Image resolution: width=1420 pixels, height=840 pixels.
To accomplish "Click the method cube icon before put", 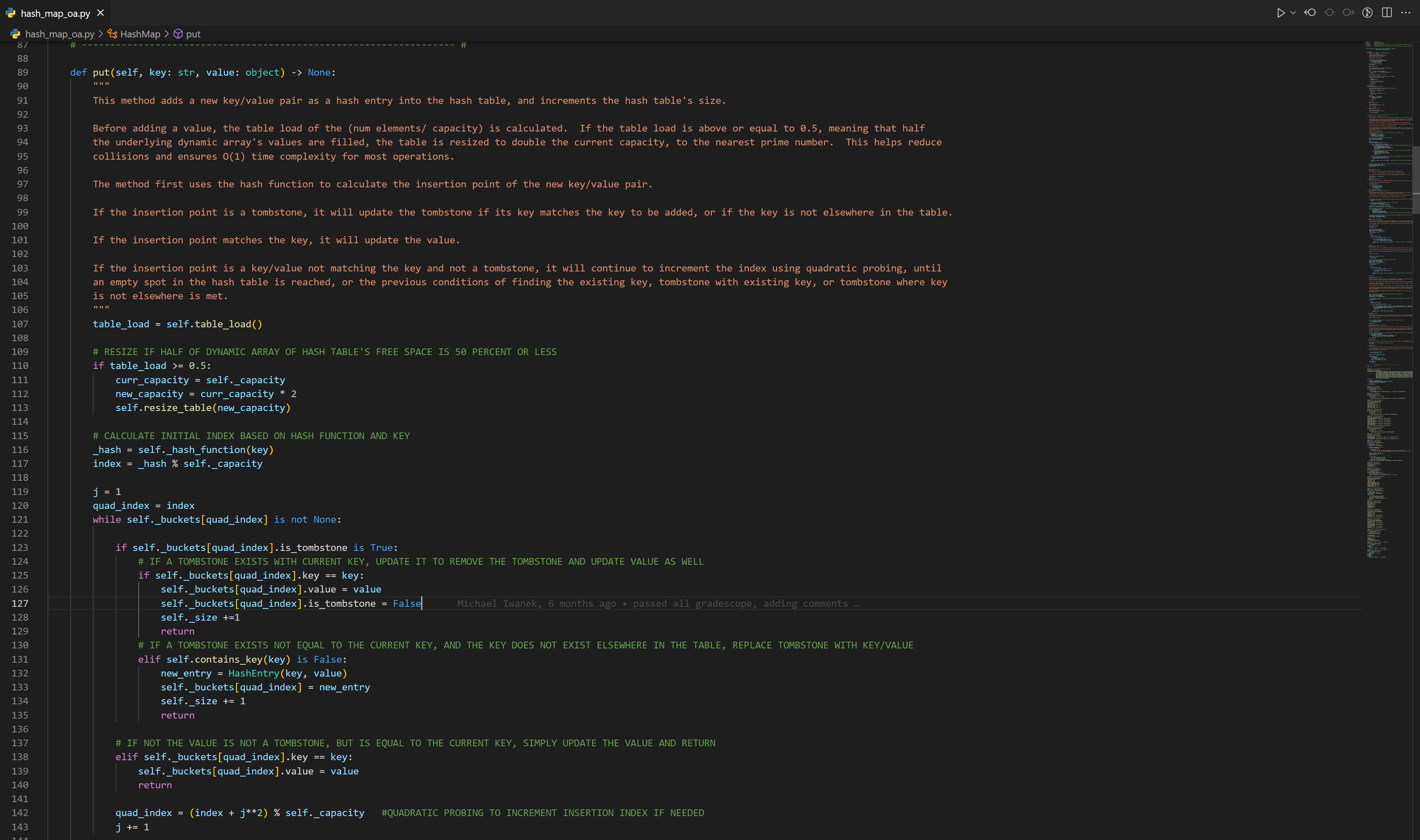I will (x=178, y=34).
